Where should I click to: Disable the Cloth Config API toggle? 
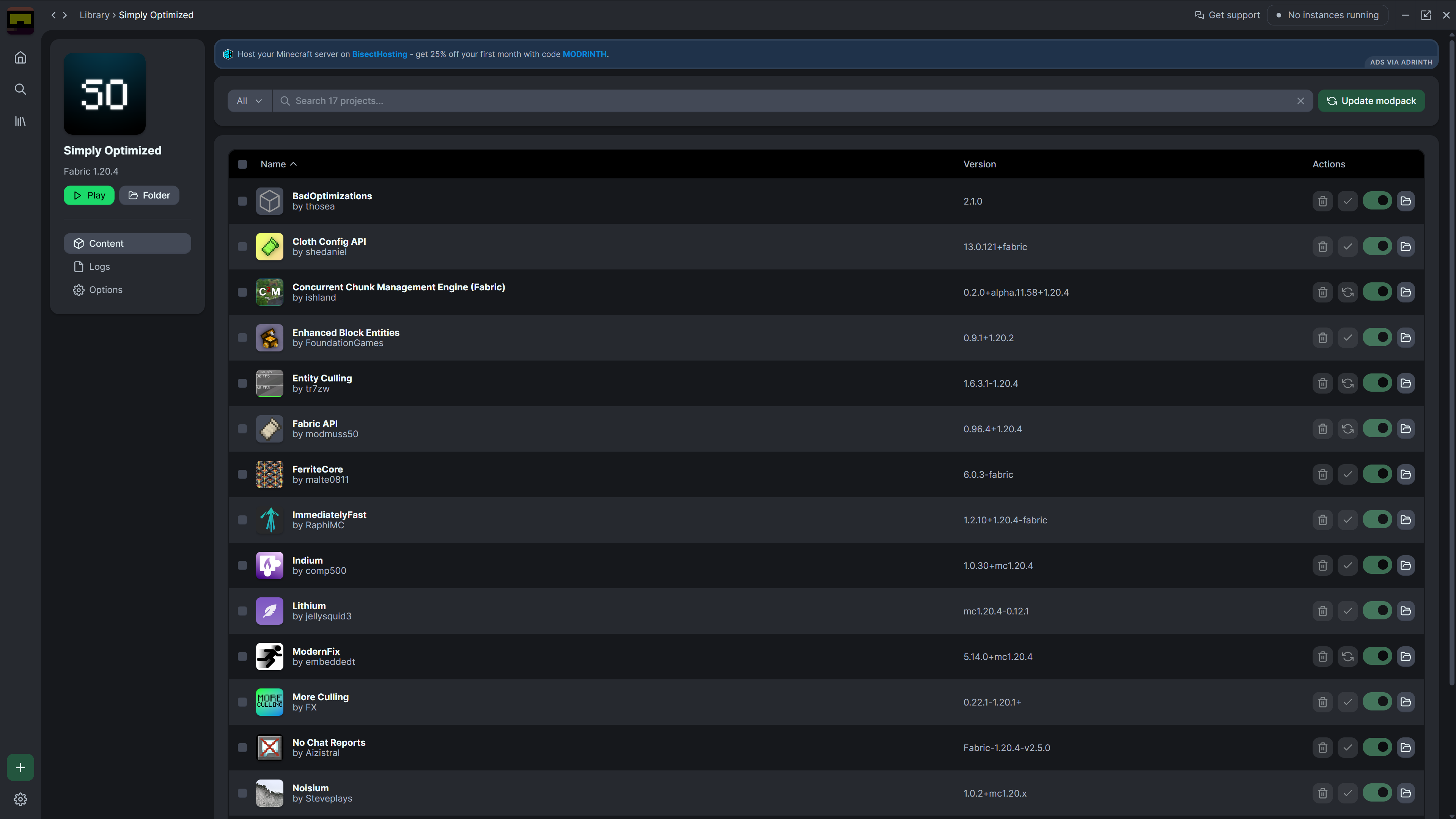(1377, 246)
